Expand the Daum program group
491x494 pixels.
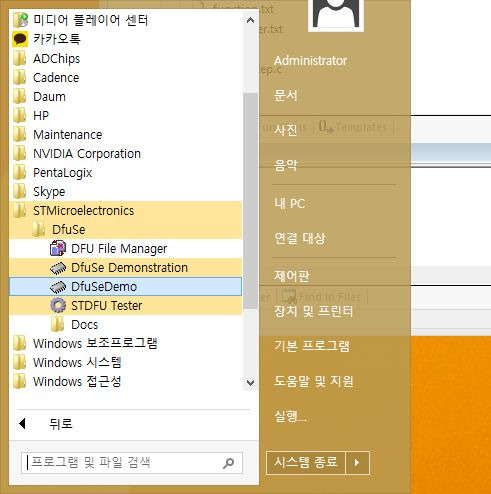125,96
